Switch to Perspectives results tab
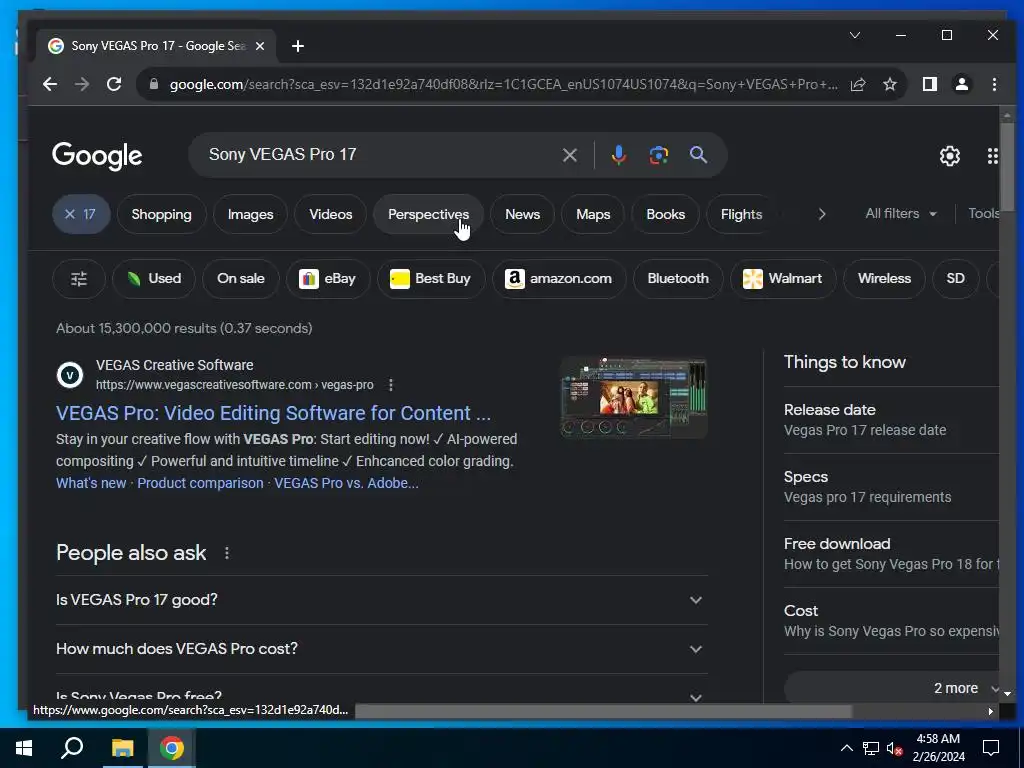The width and height of the screenshot is (1024, 768). click(428, 214)
